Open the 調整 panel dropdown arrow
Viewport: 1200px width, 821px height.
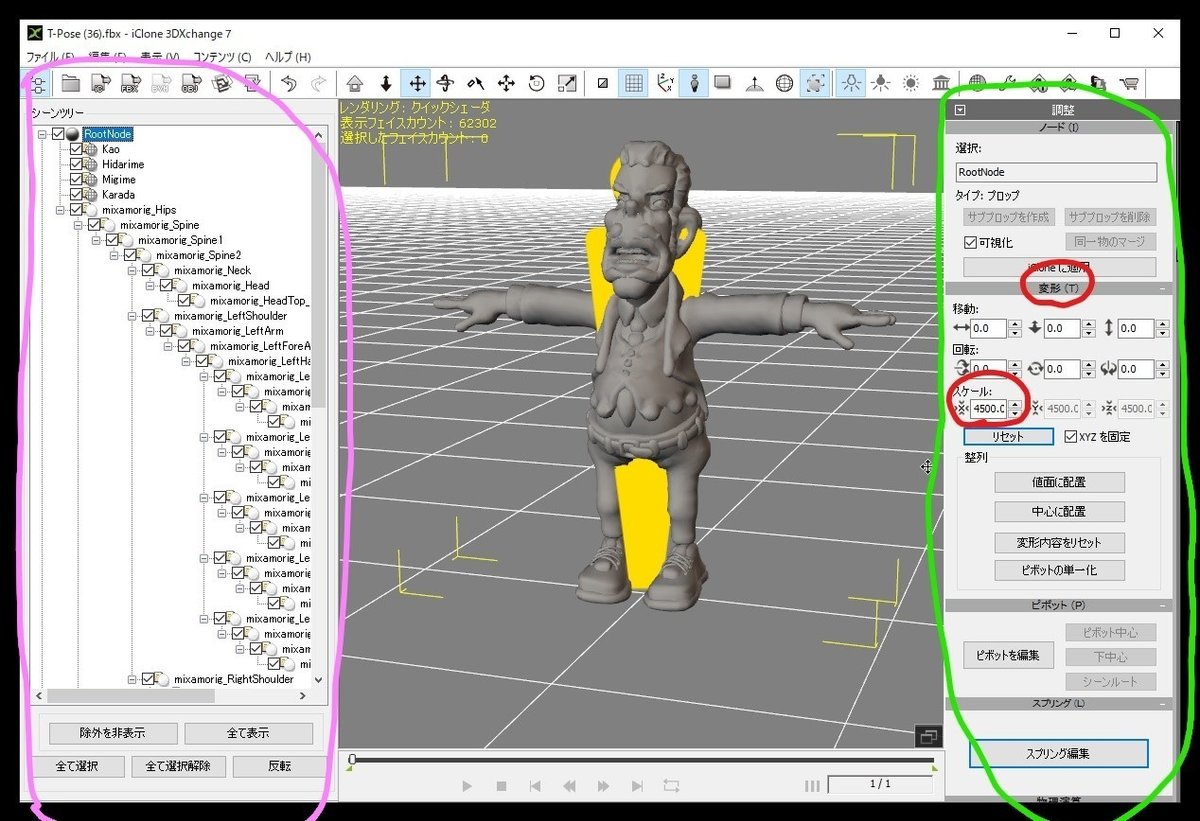tap(961, 110)
